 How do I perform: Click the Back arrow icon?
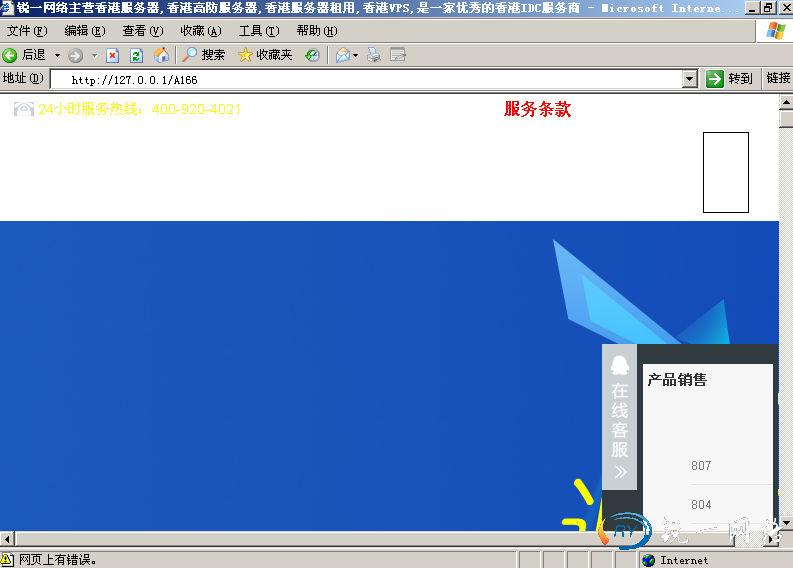(x=10, y=55)
